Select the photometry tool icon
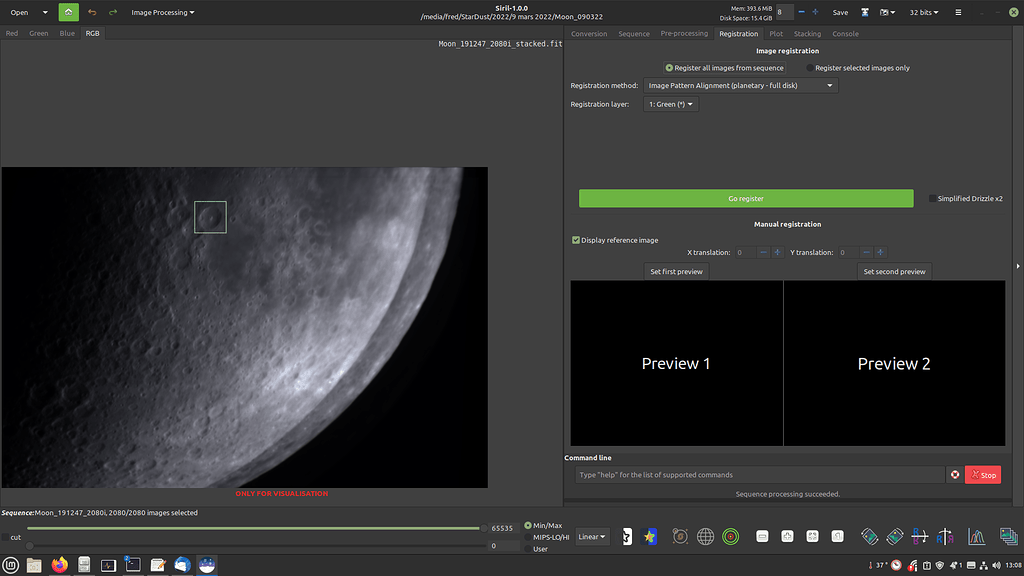The height and width of the screenshot is (576, 1024). coord(731,537)
